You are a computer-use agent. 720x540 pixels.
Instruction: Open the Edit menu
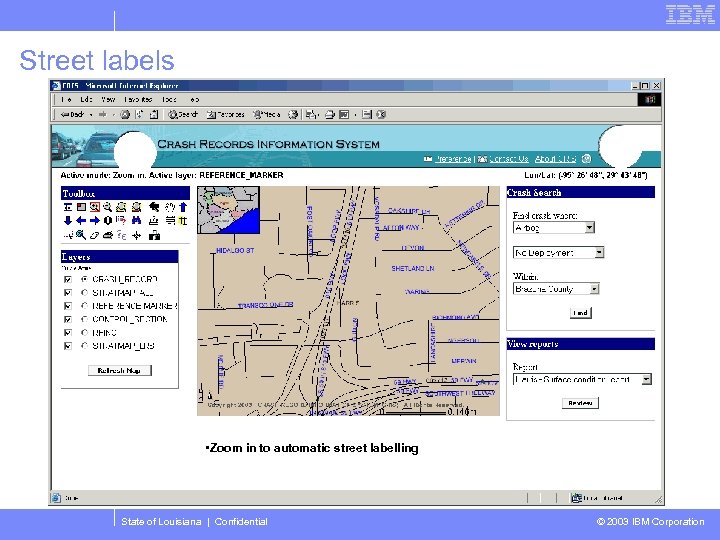click(x=86, y=99)
